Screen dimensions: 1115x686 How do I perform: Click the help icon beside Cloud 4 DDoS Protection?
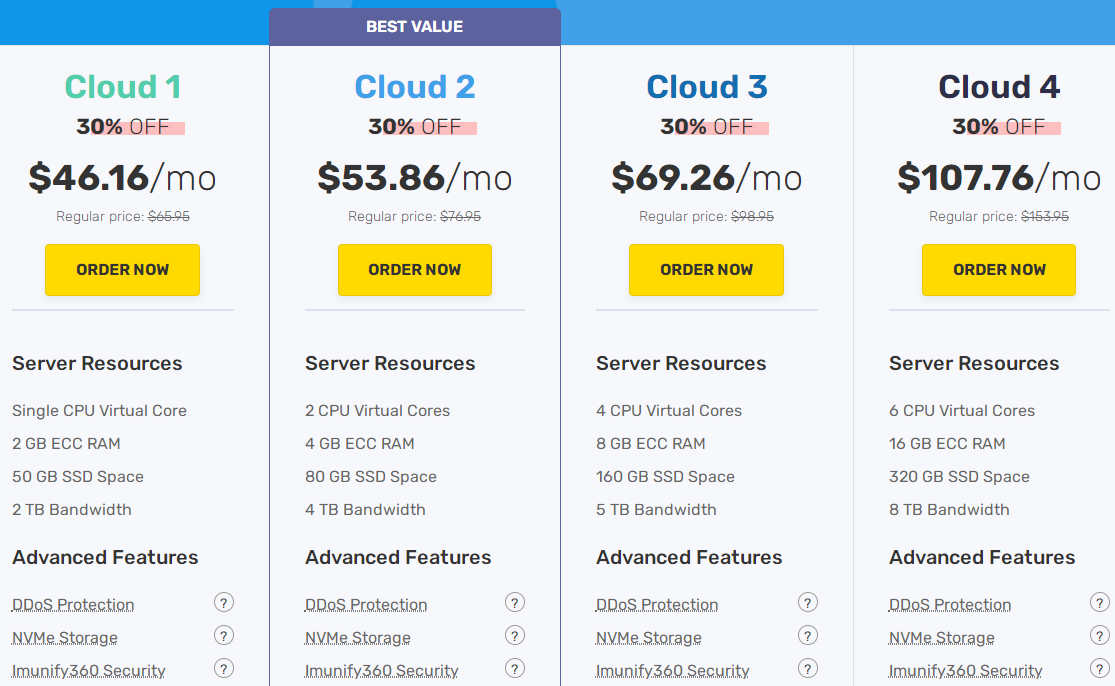(x=1099, y=602)
